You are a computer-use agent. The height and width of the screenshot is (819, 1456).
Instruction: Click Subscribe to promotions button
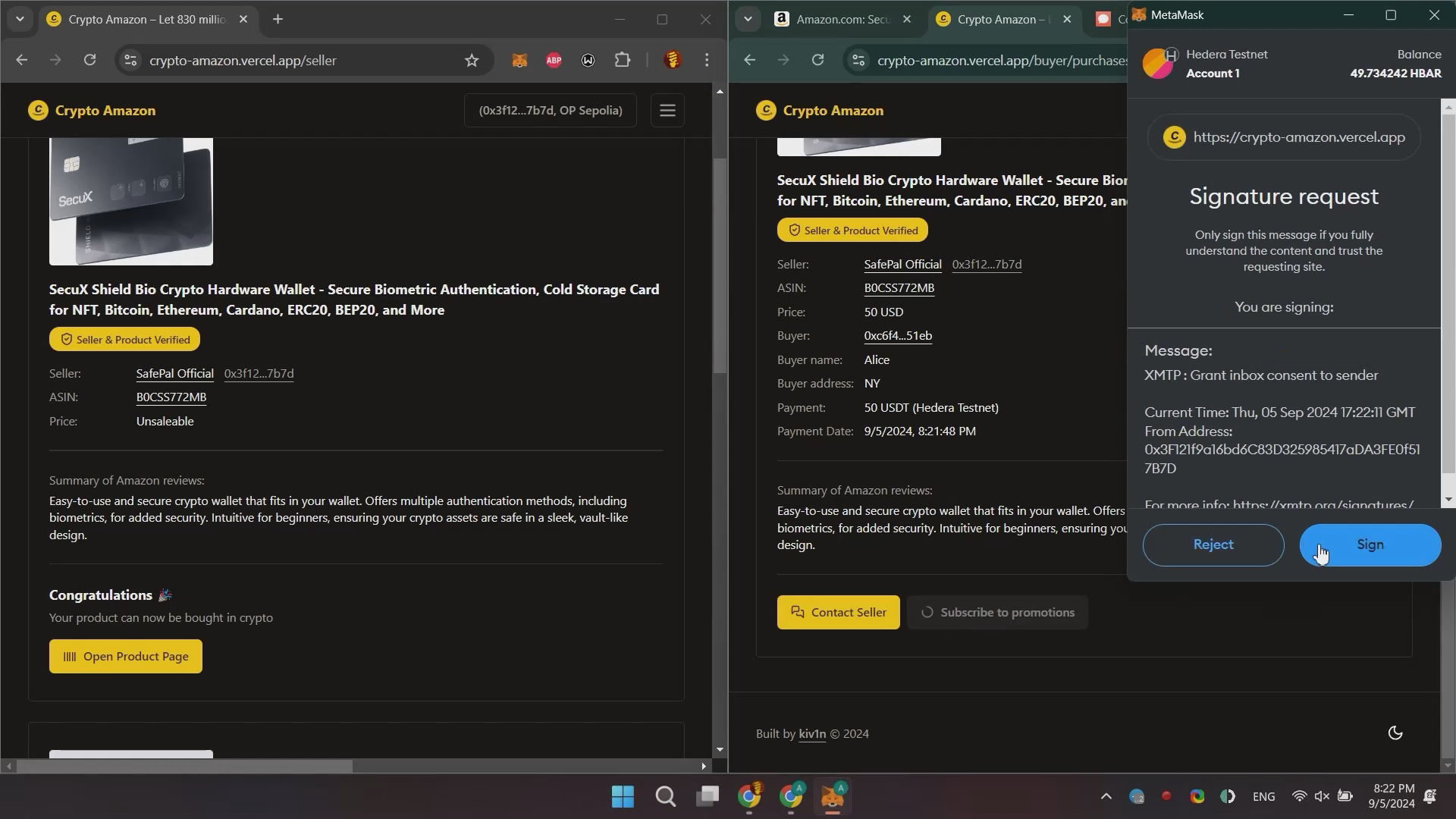click(x=997, y=612)
